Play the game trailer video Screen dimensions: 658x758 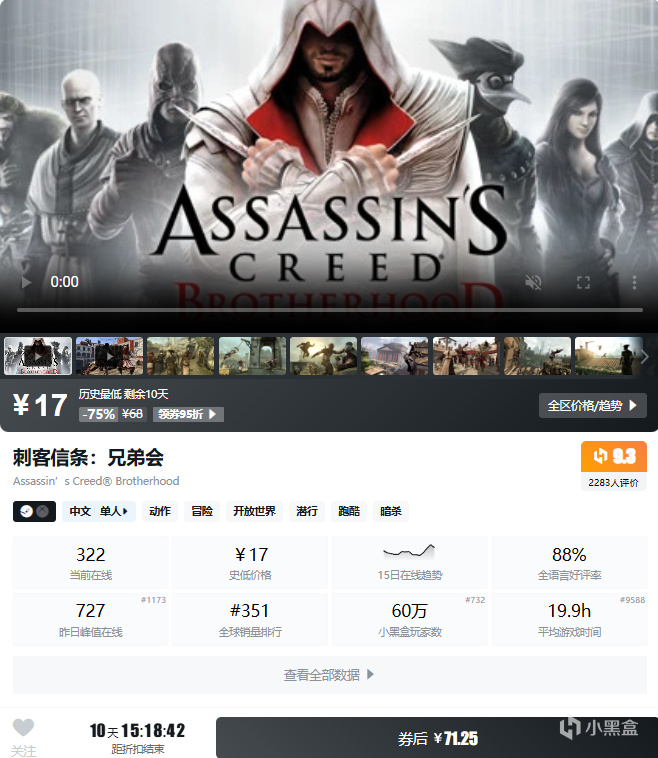point(27,282)
